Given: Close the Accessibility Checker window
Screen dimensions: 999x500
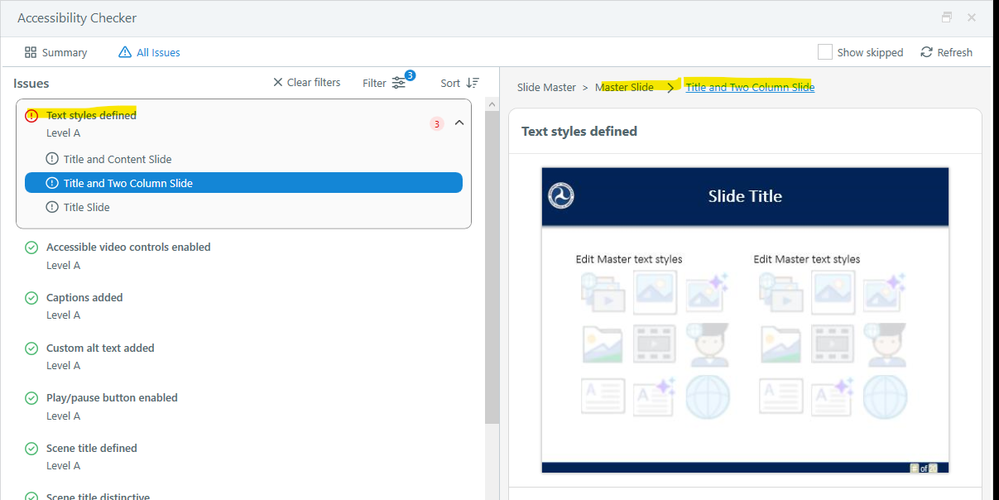Looking at the screenshot, I should (972, 18).
